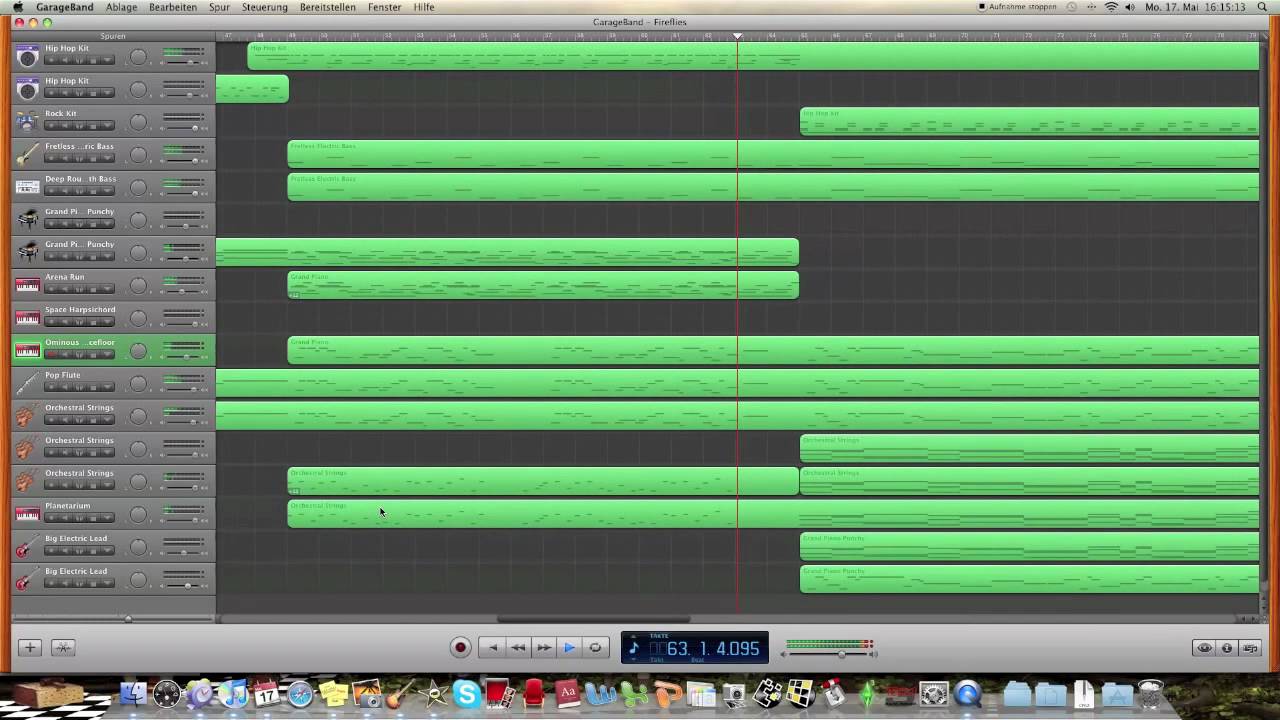Select the Space Harpsichord keyboard icon
1280x720 pixels.
(27, 318)
